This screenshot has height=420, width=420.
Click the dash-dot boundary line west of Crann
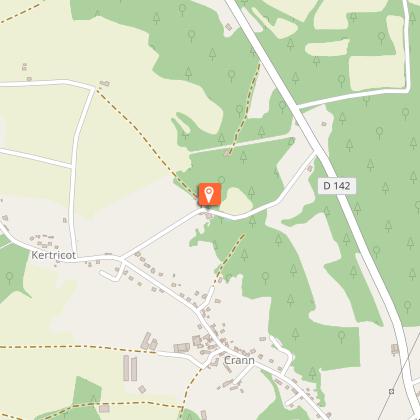(77, 347)
